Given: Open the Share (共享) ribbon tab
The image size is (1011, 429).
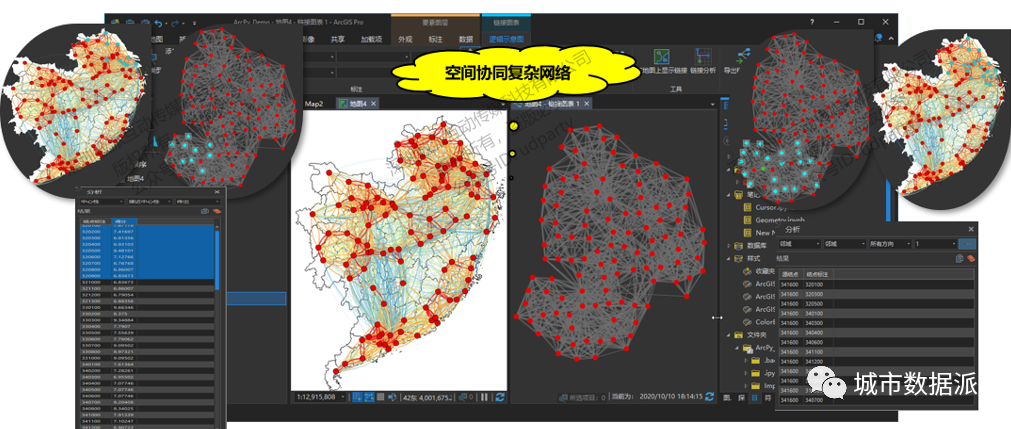Looking at the screenshot, I should 338,39.
